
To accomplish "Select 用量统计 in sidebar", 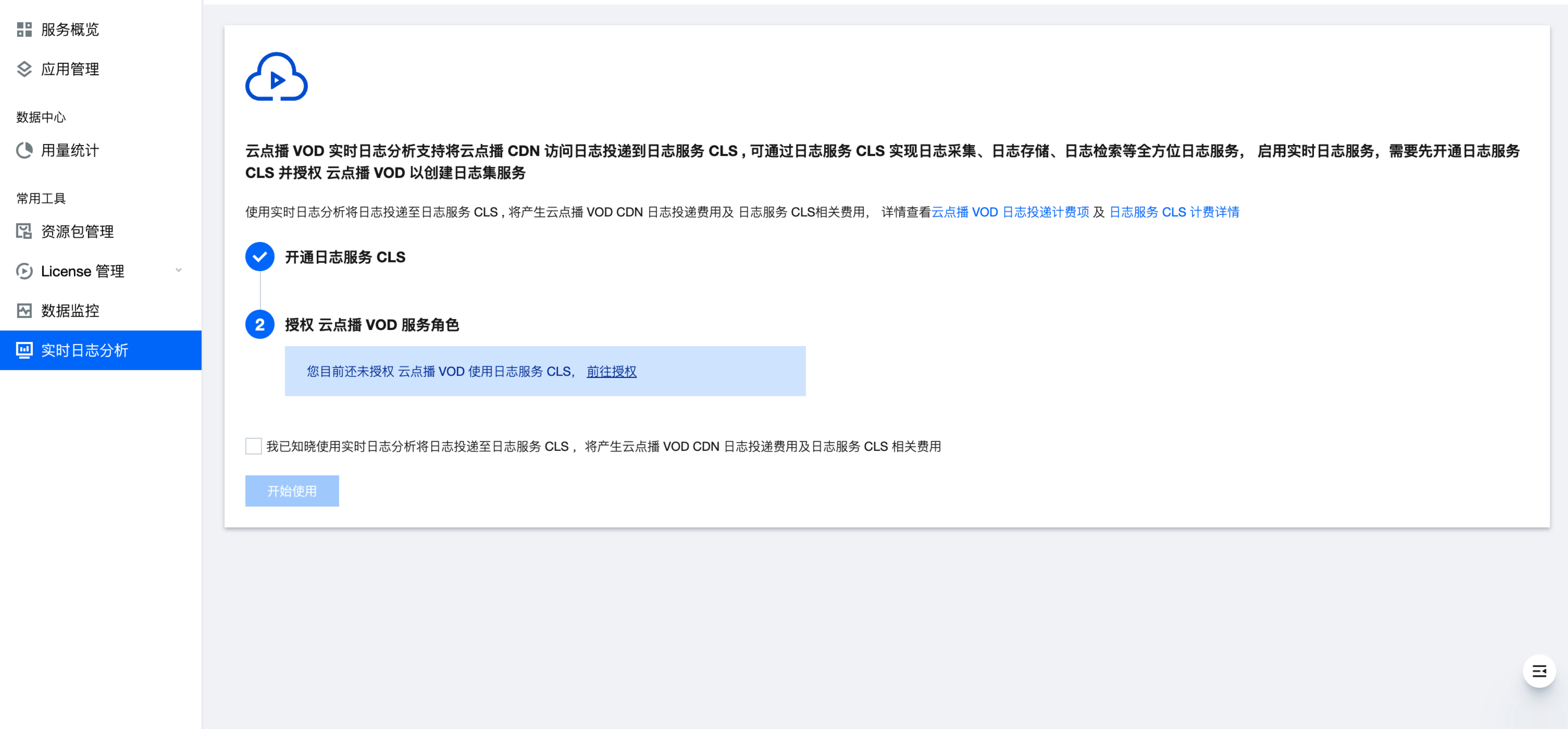I will click(70, 150).
